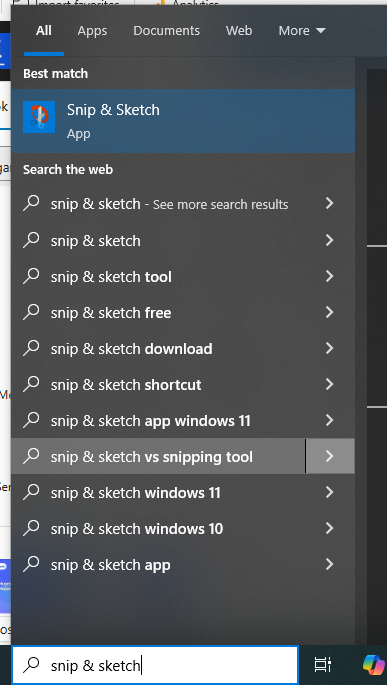Viewport: 387px width, 693px height.
Task: Click search icon beside 'snip & sketch download'
Action: tap(31, 348)
